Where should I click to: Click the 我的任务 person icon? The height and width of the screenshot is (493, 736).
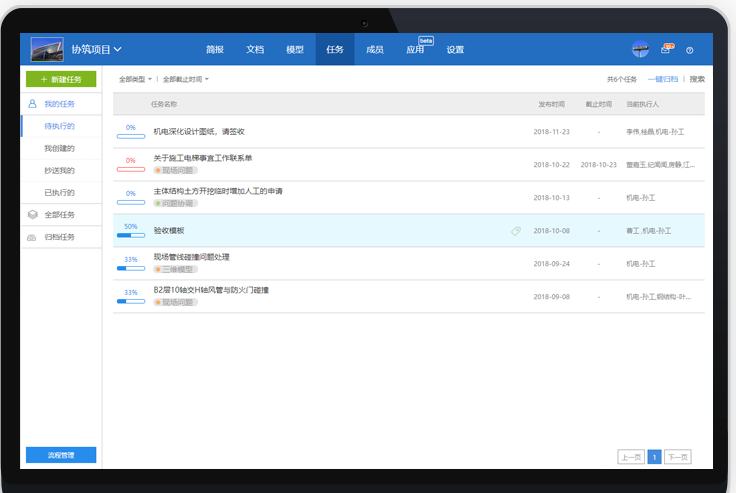click(x=32, y=104)
